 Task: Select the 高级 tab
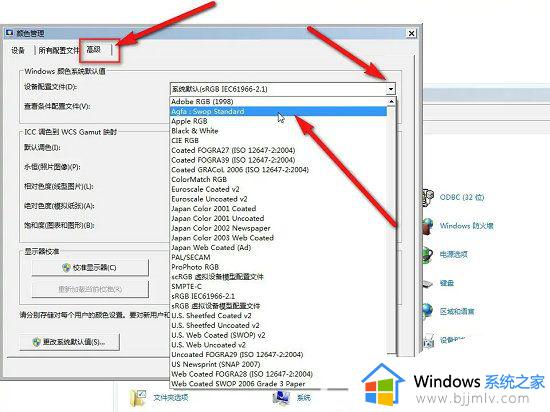coord(94,50)
